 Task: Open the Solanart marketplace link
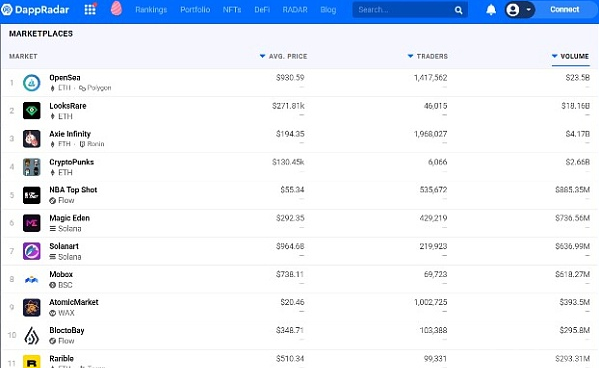[64, 246]
